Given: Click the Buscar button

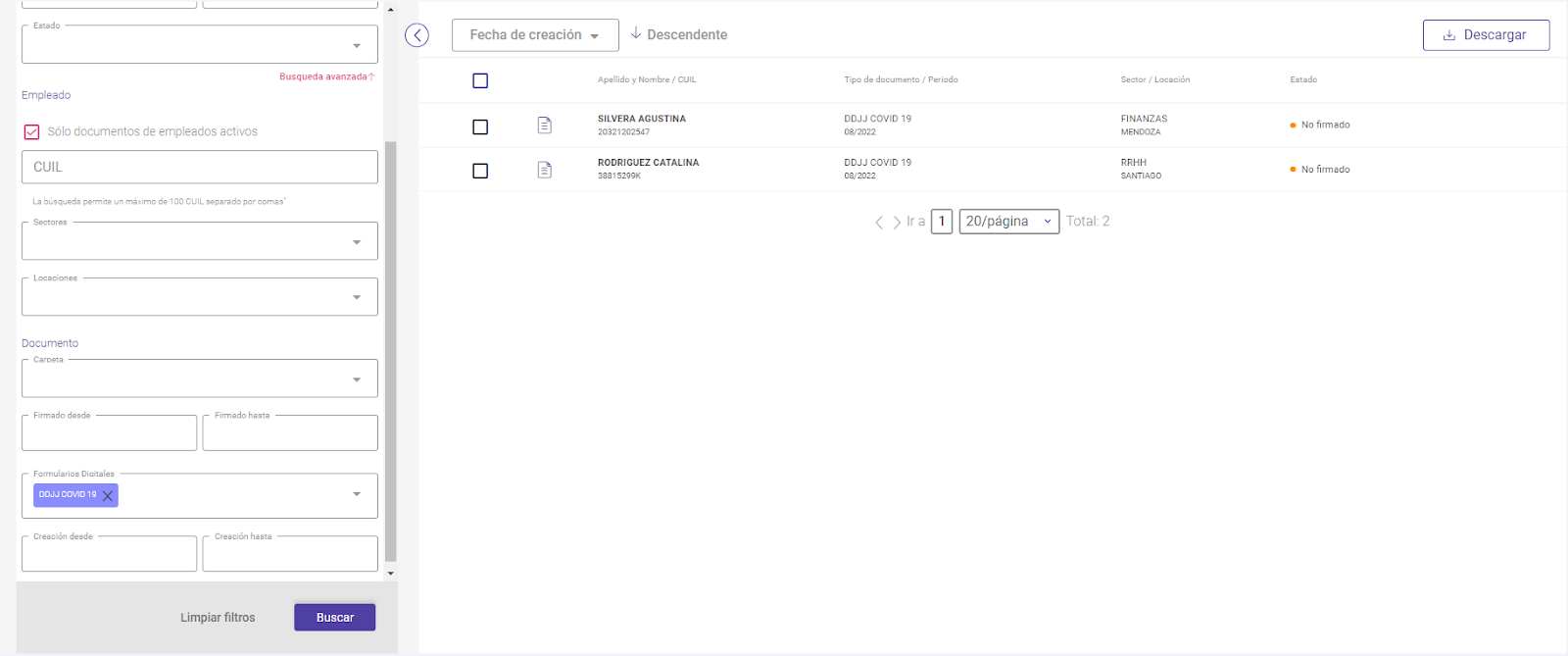Looking at the screenshot, I should coord(334,617).
